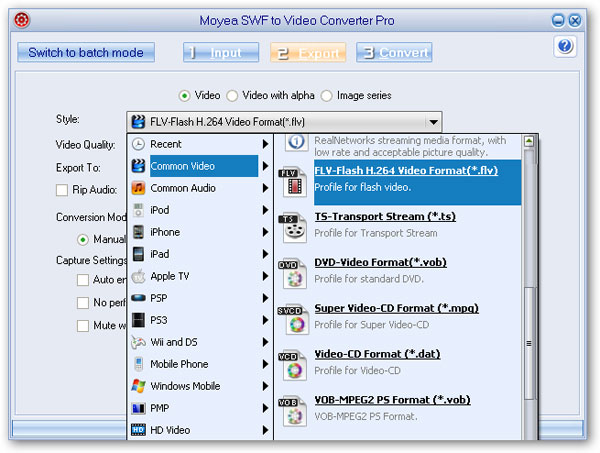The image size is (600, 453).
Task: Click the Style combo box field
Action: (x=284, y=122)
